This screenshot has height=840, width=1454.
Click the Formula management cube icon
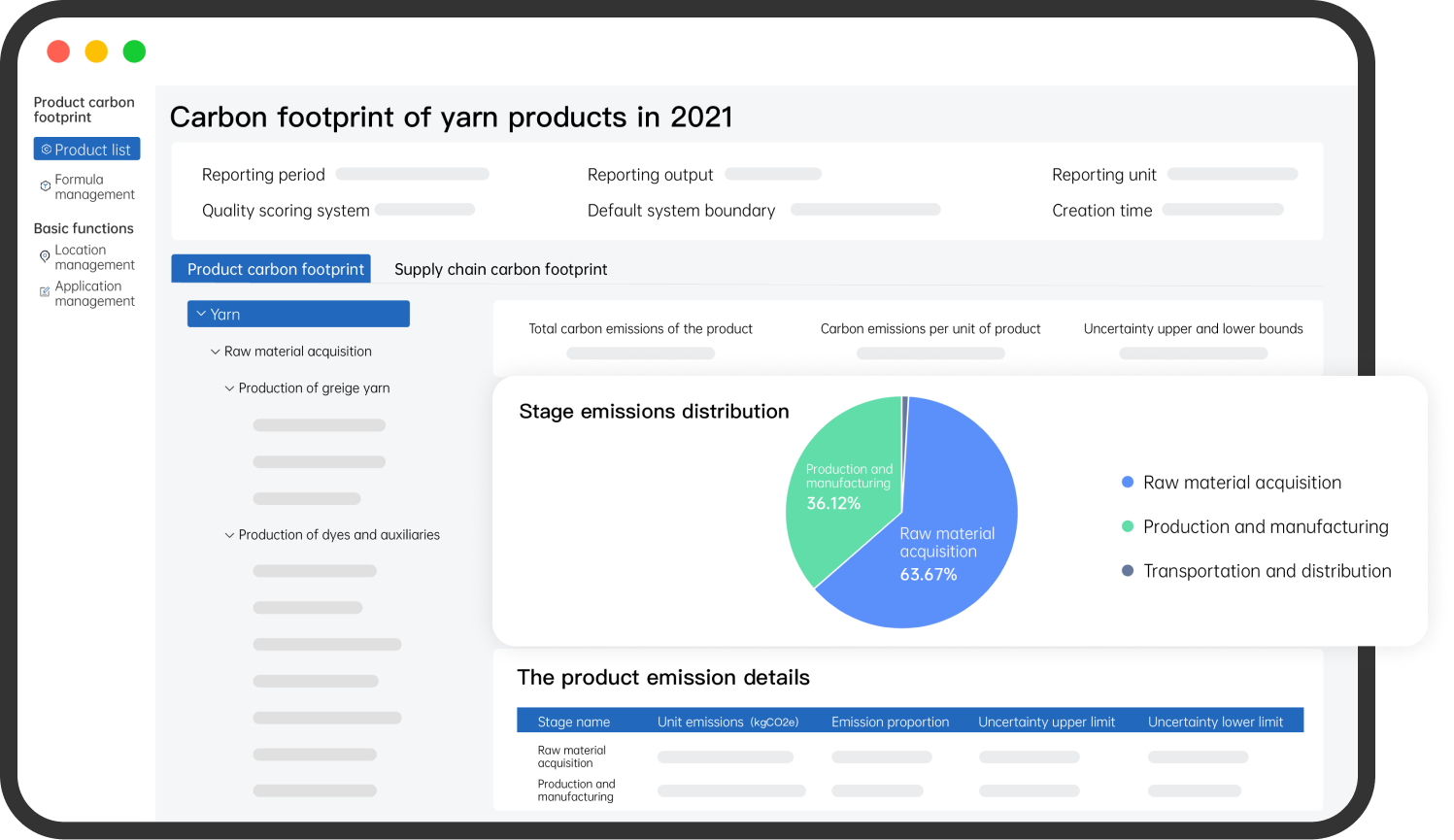click(x=45, y=185)
